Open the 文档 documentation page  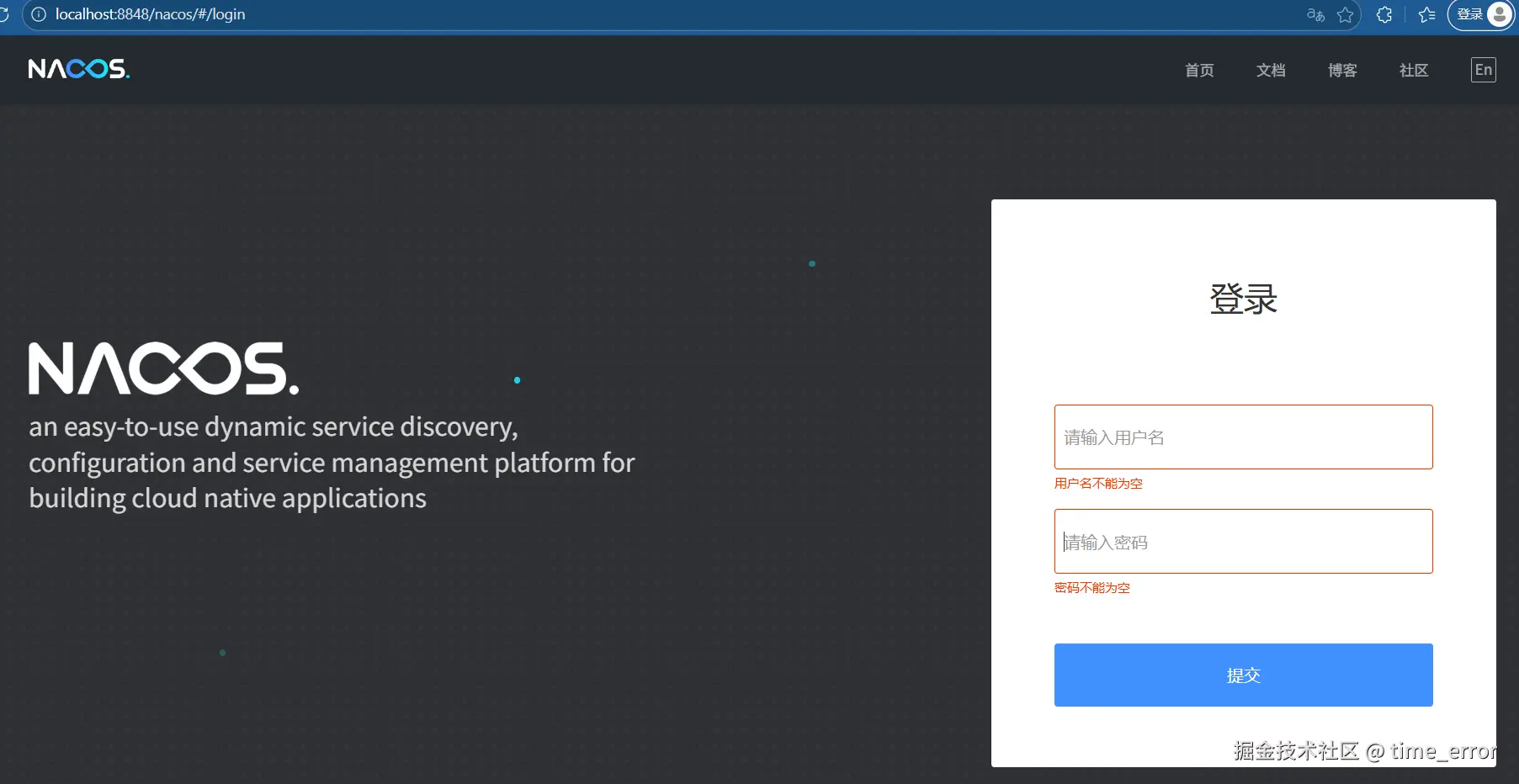click(1271, 71)
